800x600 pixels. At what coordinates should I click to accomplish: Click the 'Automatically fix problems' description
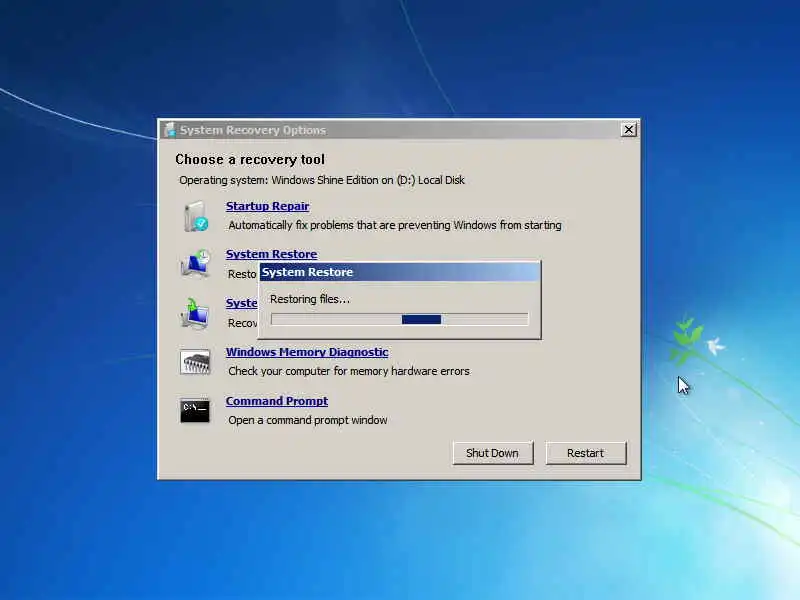tap(395, 225)
